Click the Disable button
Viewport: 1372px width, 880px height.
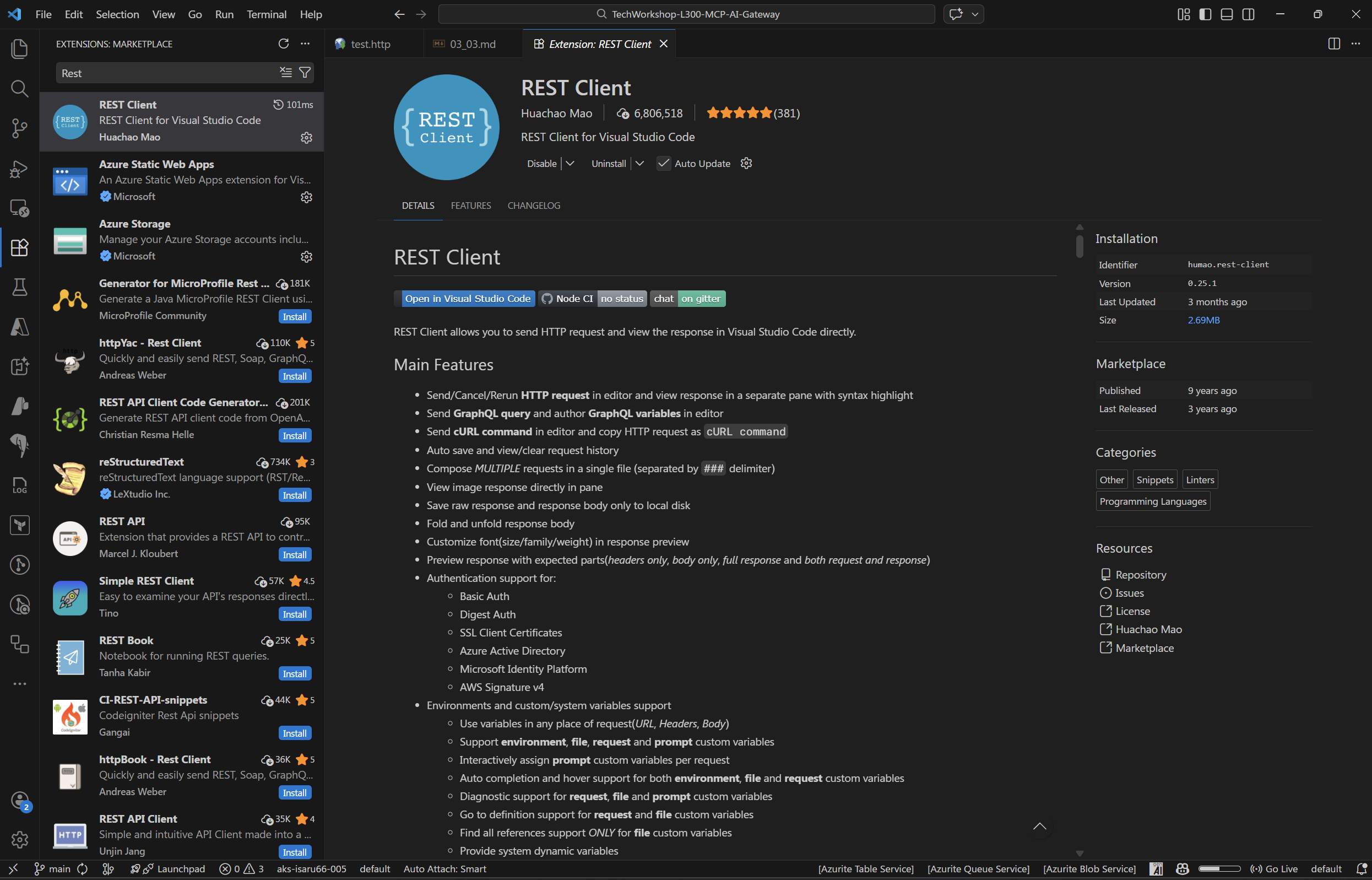point(541,164)
